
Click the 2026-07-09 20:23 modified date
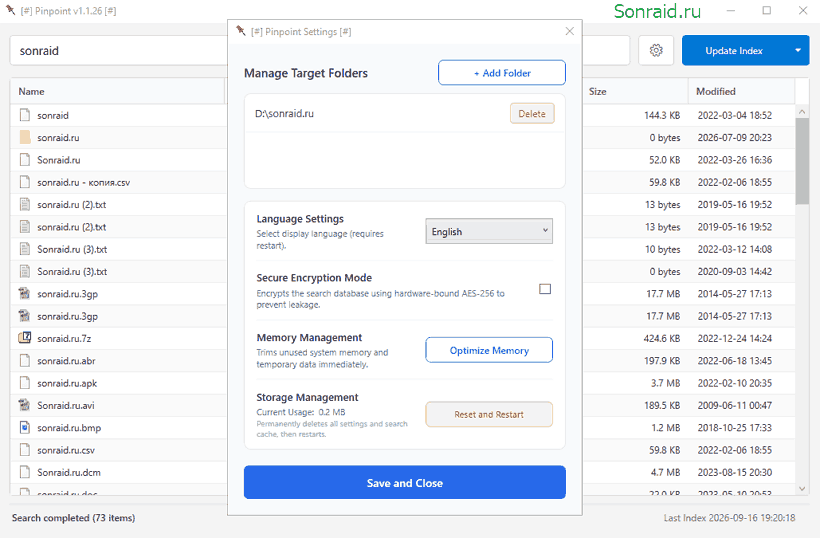point(734,138)
